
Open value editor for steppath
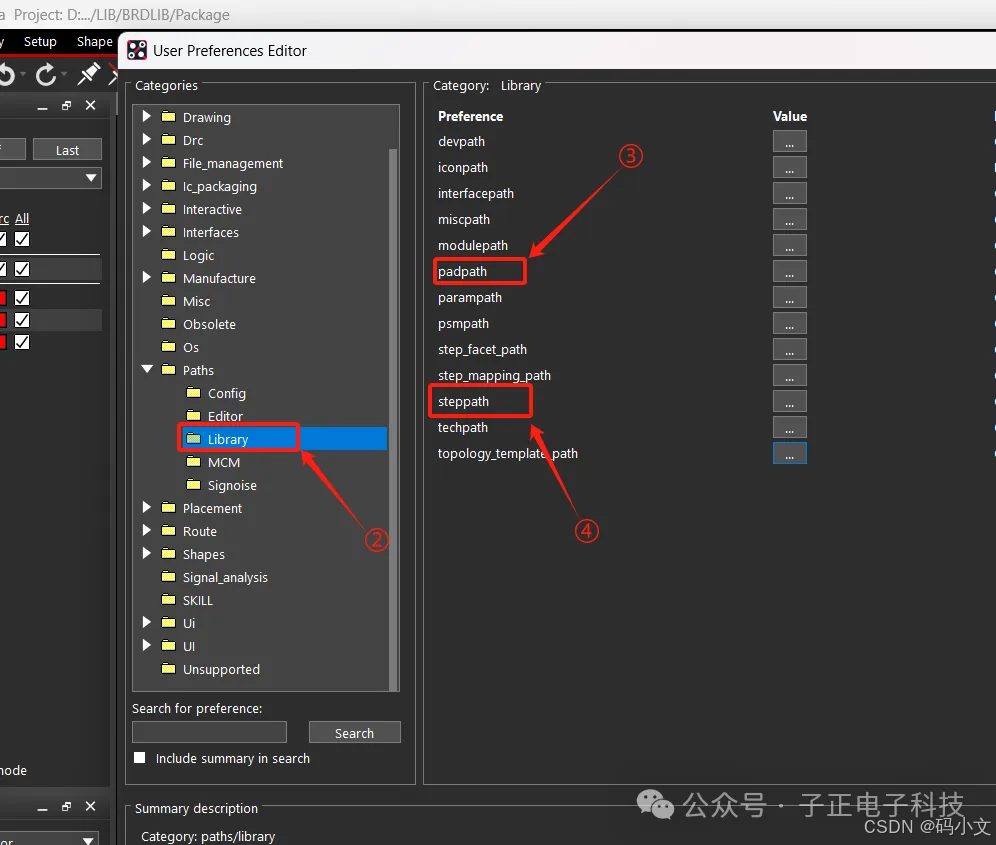790,402
